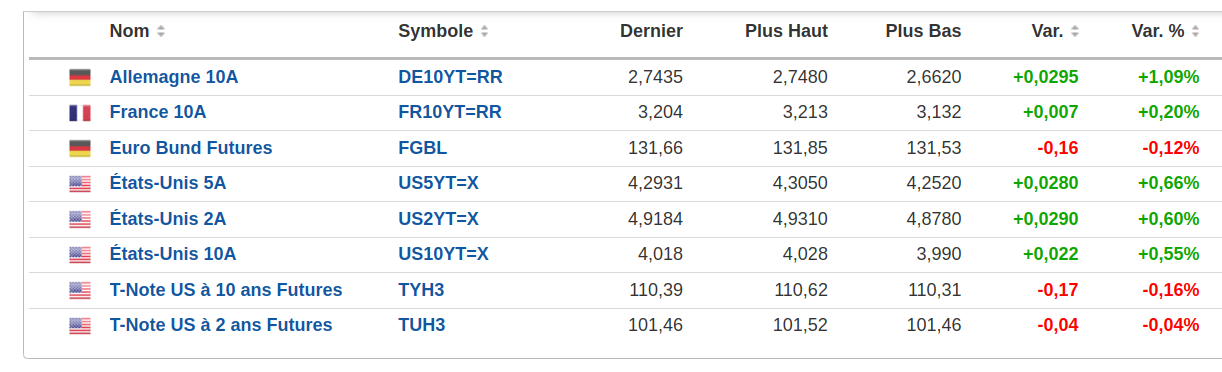Click the Plus Bas column header
Screen dimensions: 1222x372
[x=923, y=31]
